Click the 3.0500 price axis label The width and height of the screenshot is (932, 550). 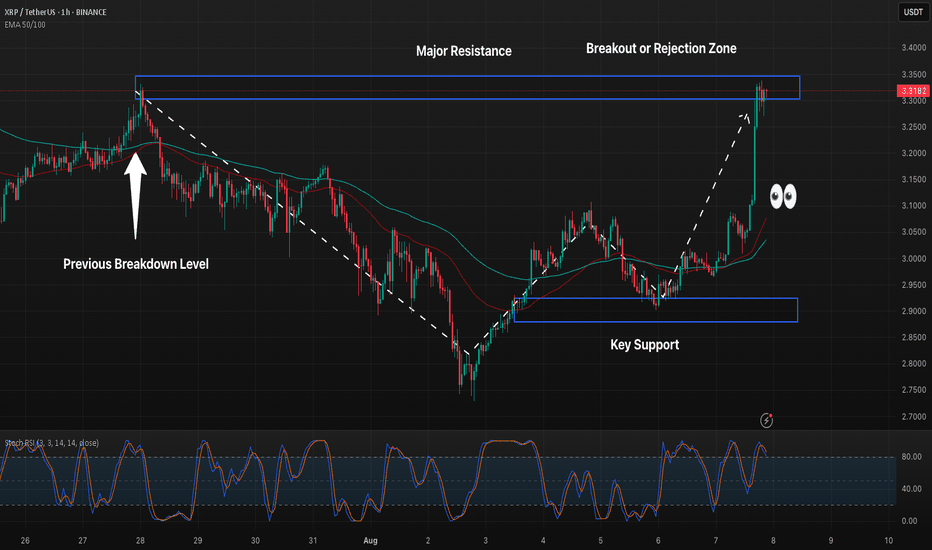[914, 232]
